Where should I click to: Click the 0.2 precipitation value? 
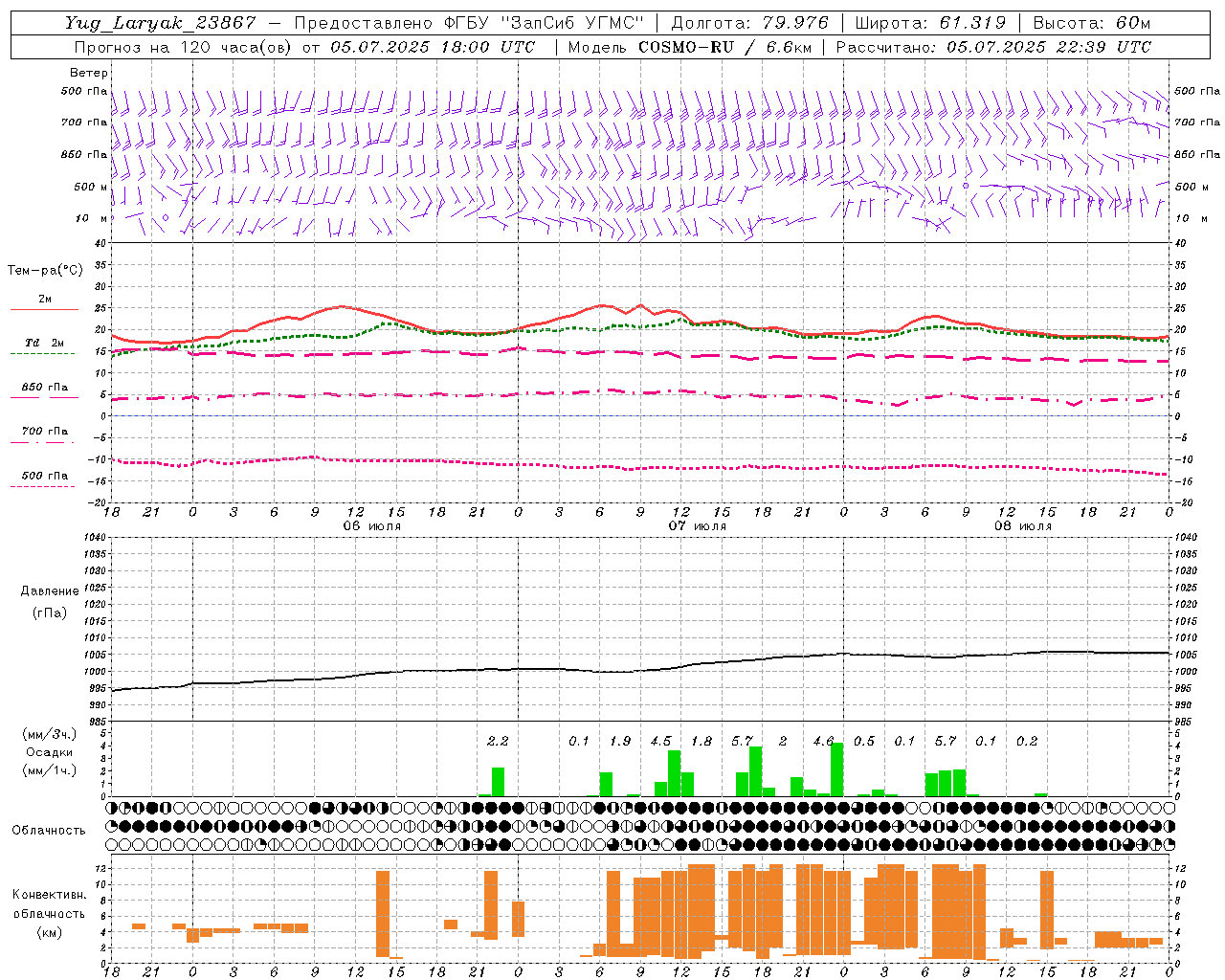[1026, 741]
